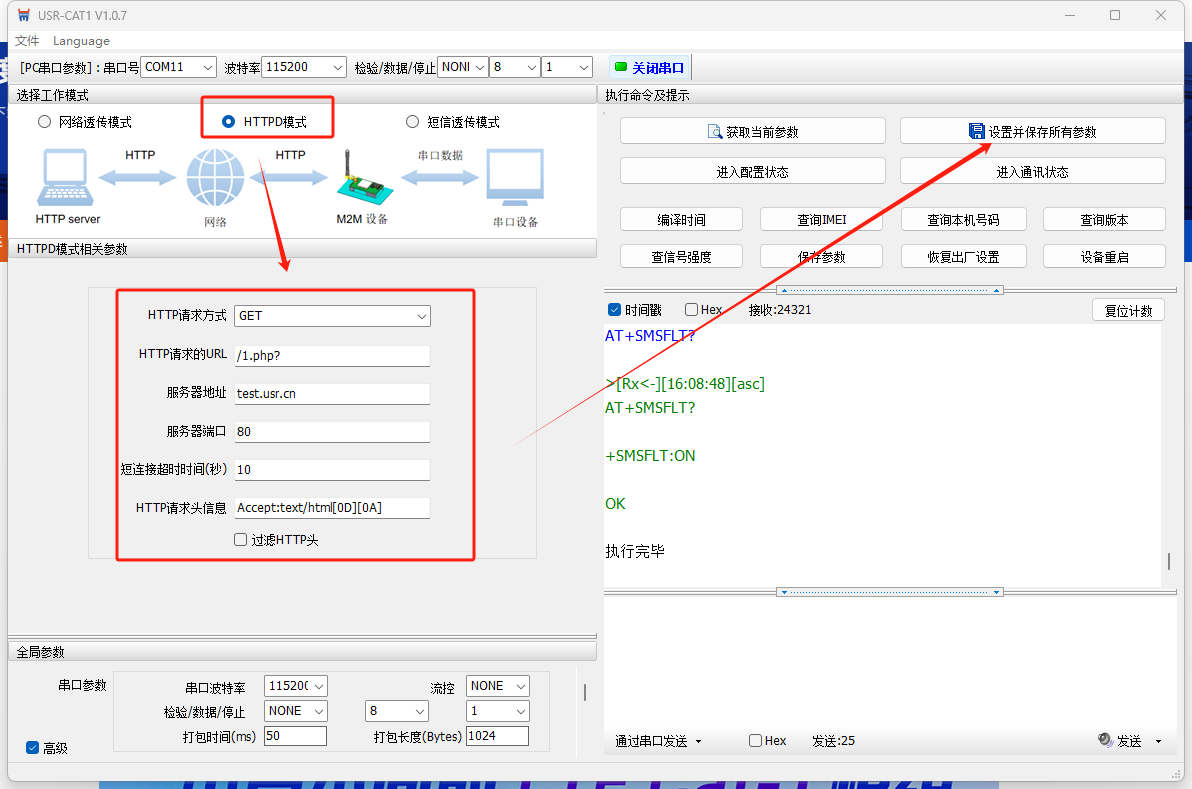This screenshot has width=1192, height=789.
Task: Open the top data bits 8 dropdown
Action: click(515, 68)
